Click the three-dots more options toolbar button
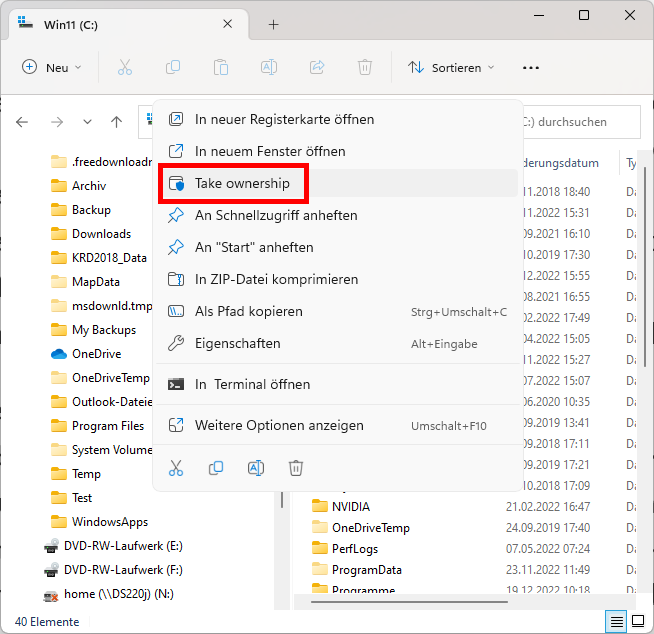Screen dimensions: 654x634 530,67
